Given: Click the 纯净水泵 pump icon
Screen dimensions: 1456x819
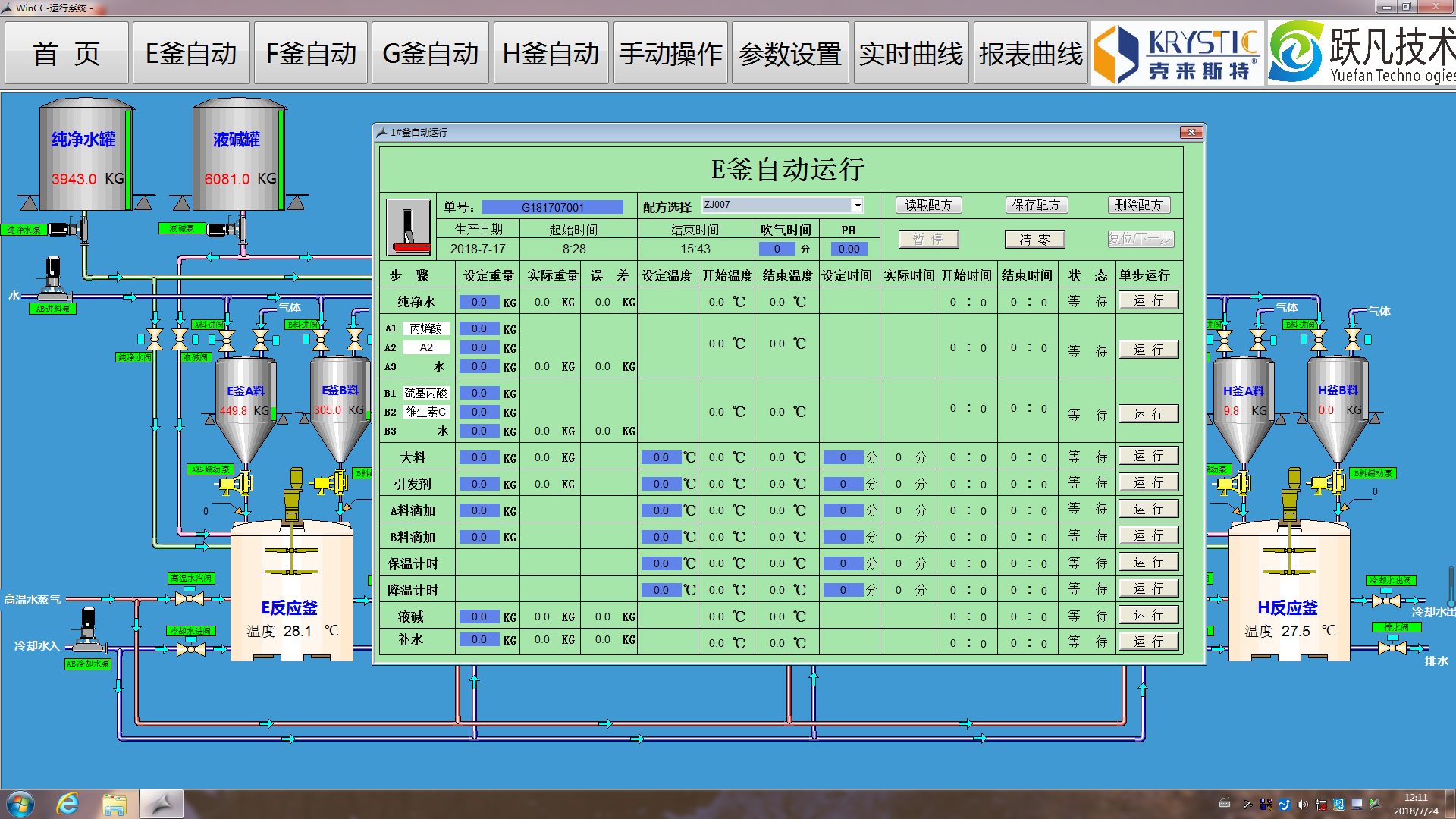Looking at the screenshot, I should [70, 228].
